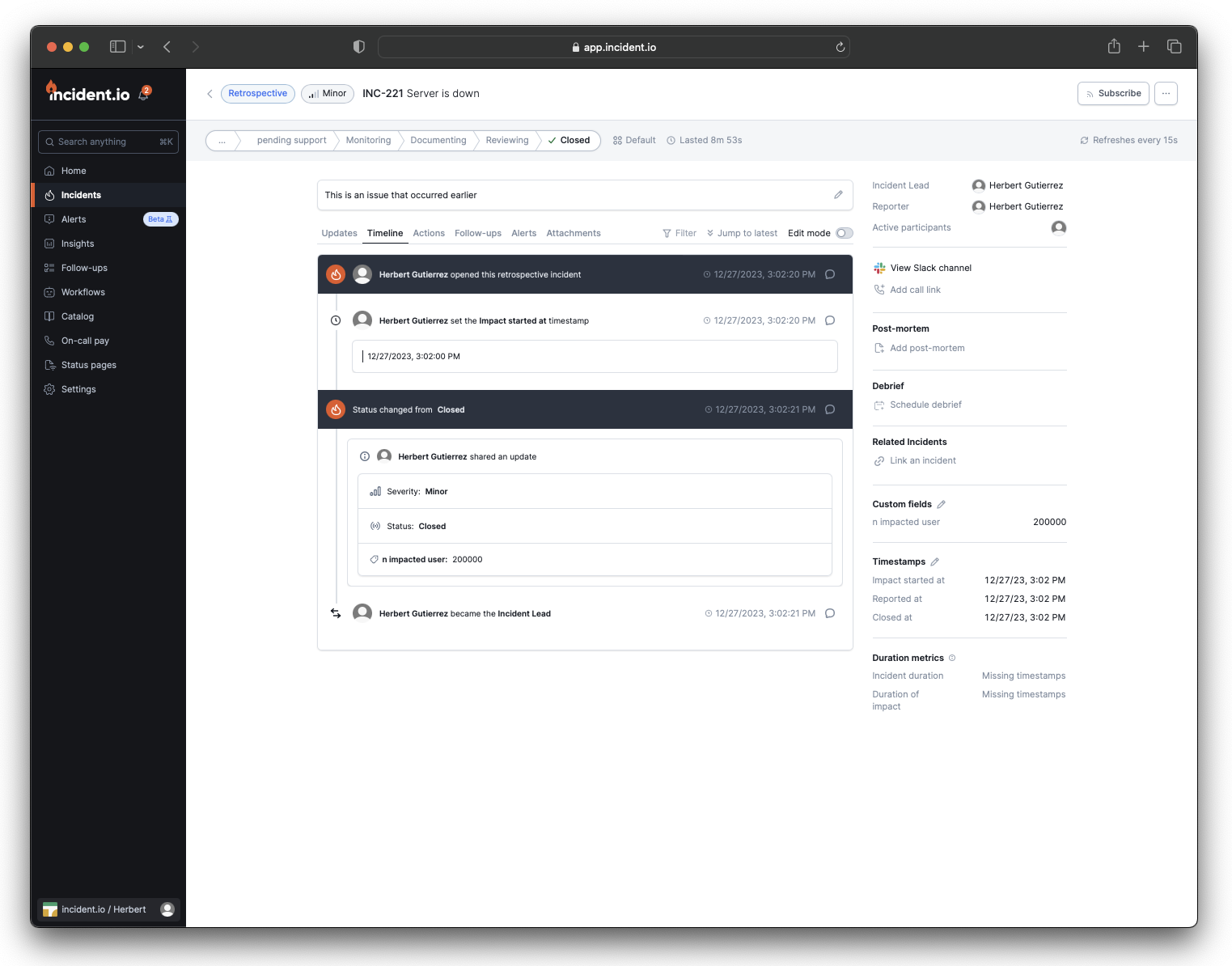Open the timeline Filter control

[x=680, y=233]
